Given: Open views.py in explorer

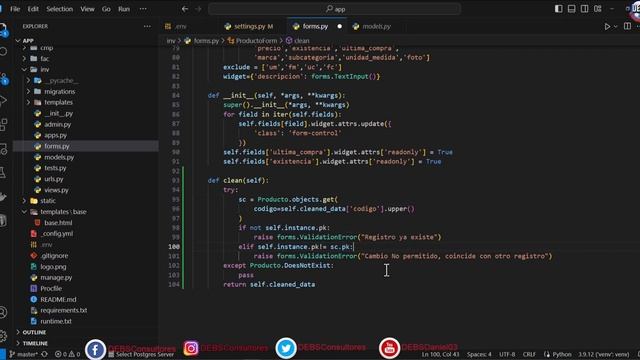Looking at the screenshot, I should click(x=56, y=190).
